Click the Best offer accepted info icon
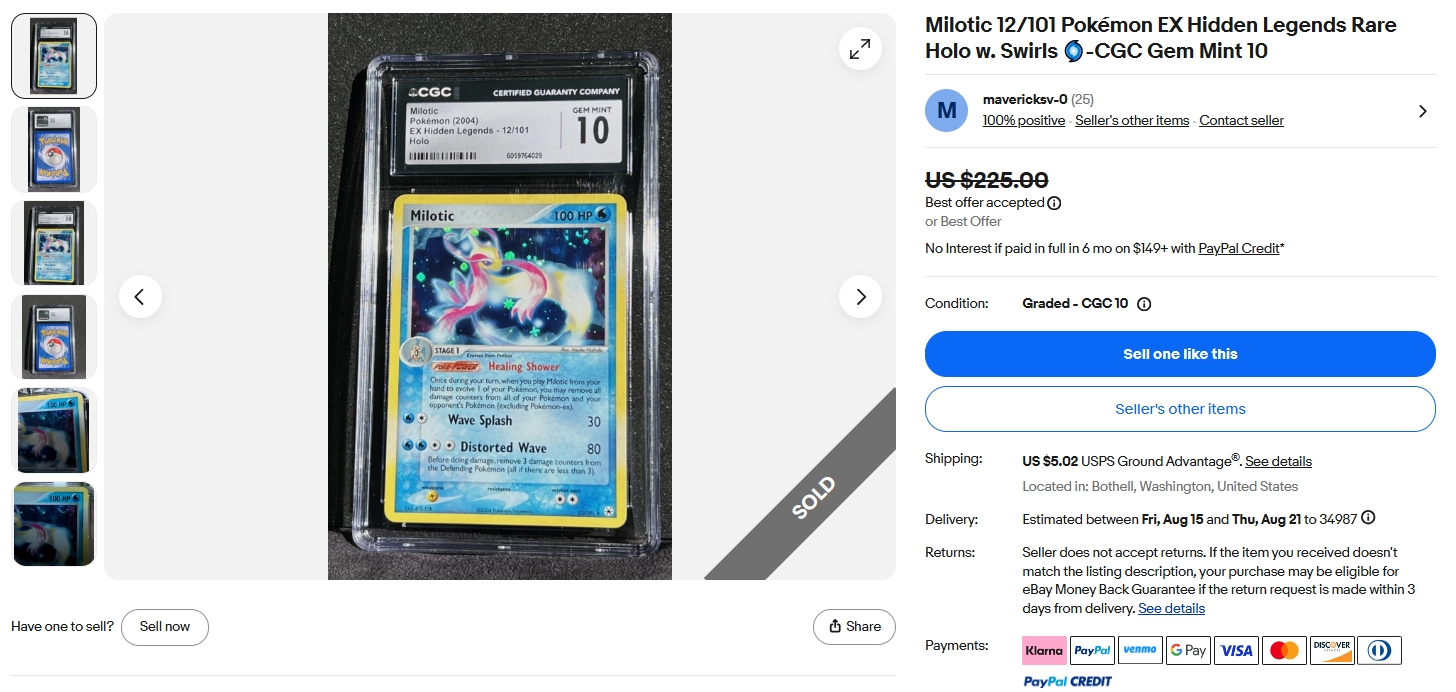The height and width of the screenshot is (692, 1456). tap(1054, 203)
